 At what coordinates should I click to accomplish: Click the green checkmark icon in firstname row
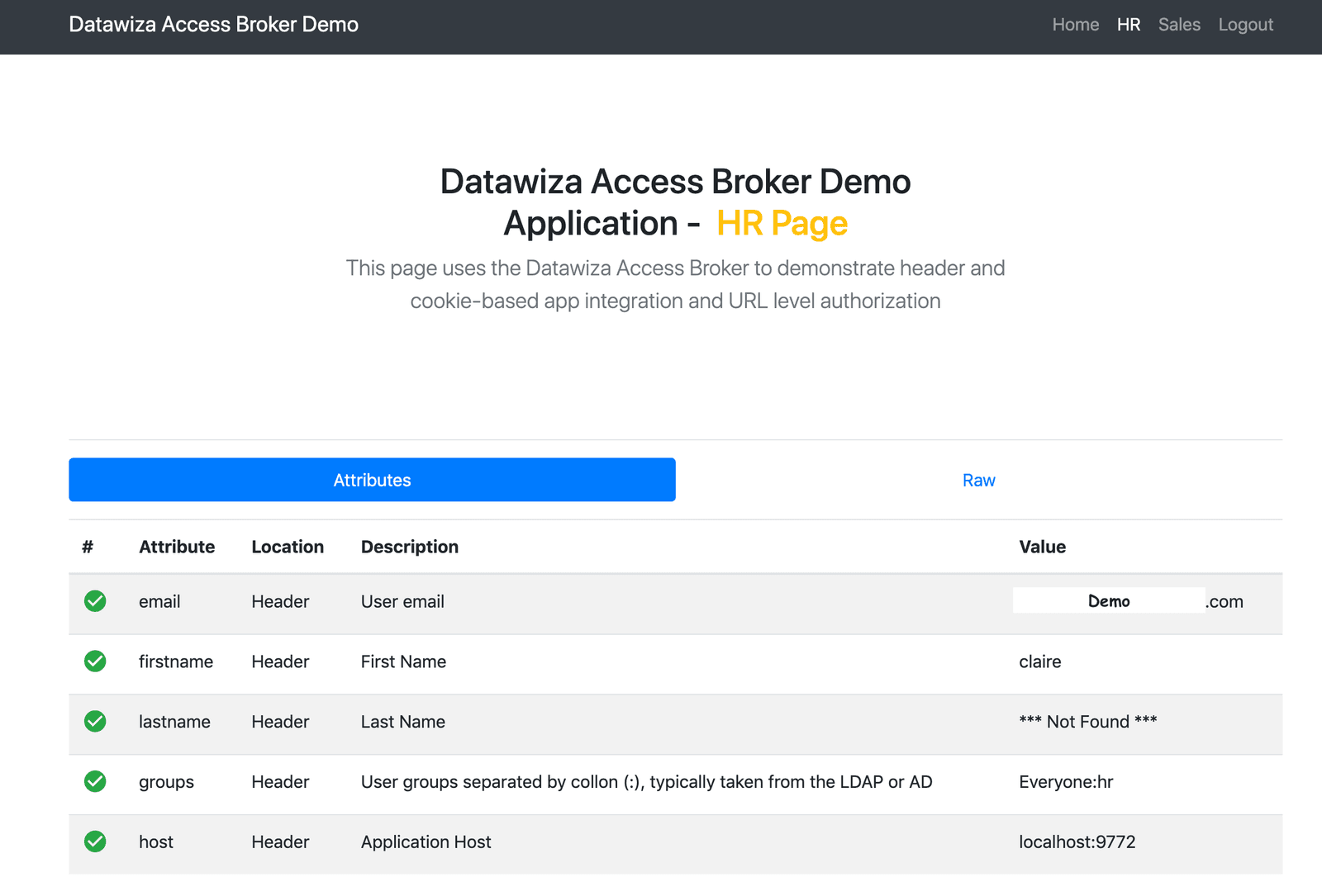[x=95, y=661]
